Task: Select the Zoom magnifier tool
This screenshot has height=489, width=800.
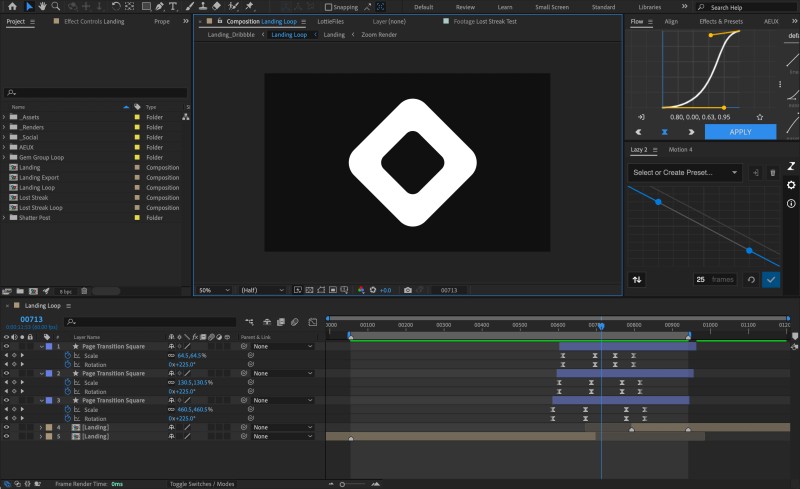Action: 56,7
